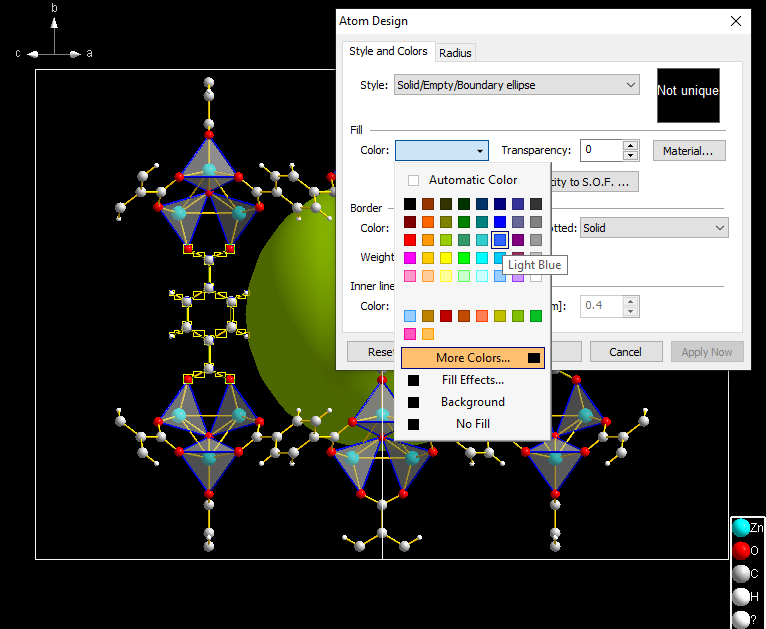Click the black icon beside Background
Image resolution: width=766 pixels, height=629 pixels.
pos(413,402)
